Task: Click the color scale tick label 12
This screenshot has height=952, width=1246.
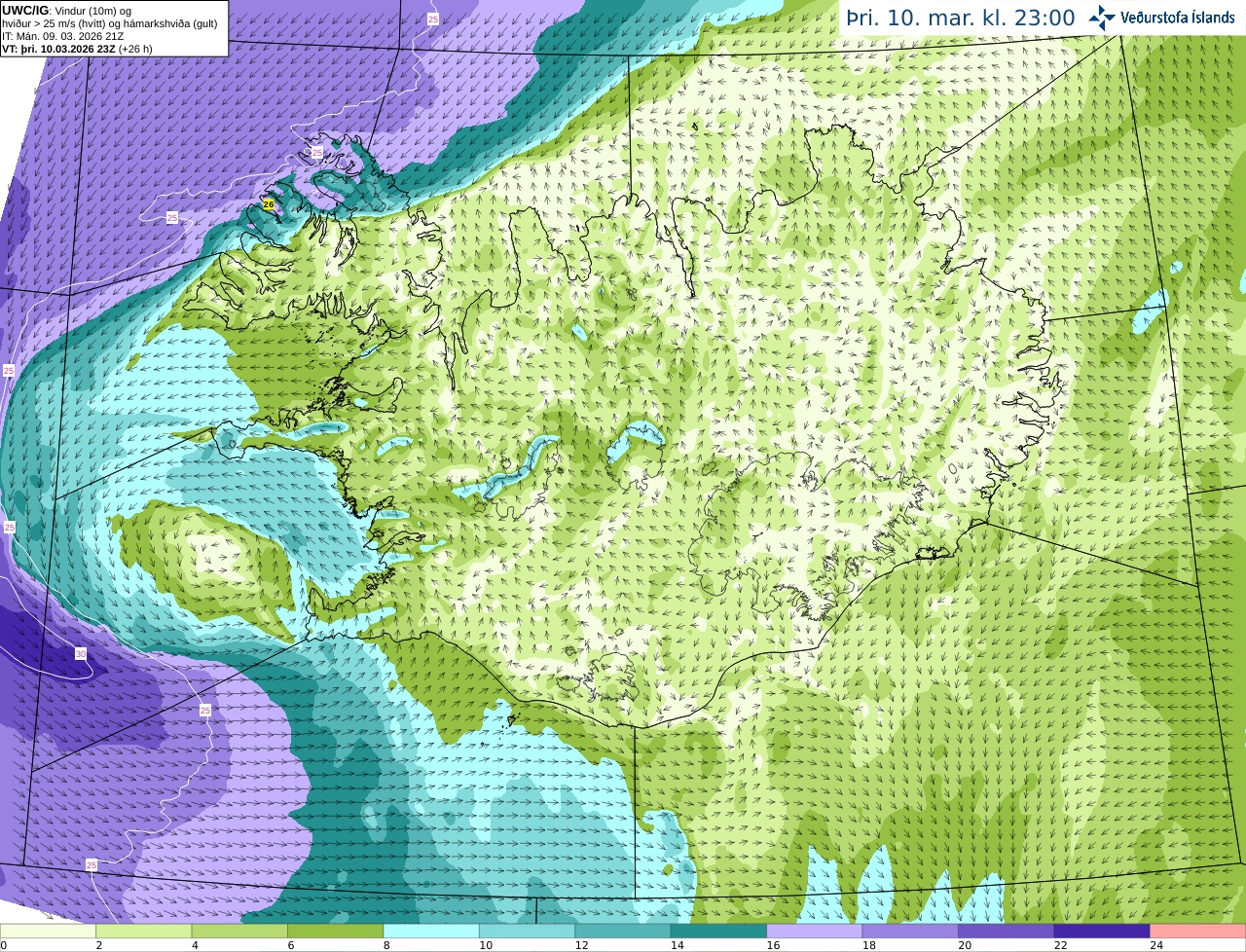Action: tap(581, 945)
